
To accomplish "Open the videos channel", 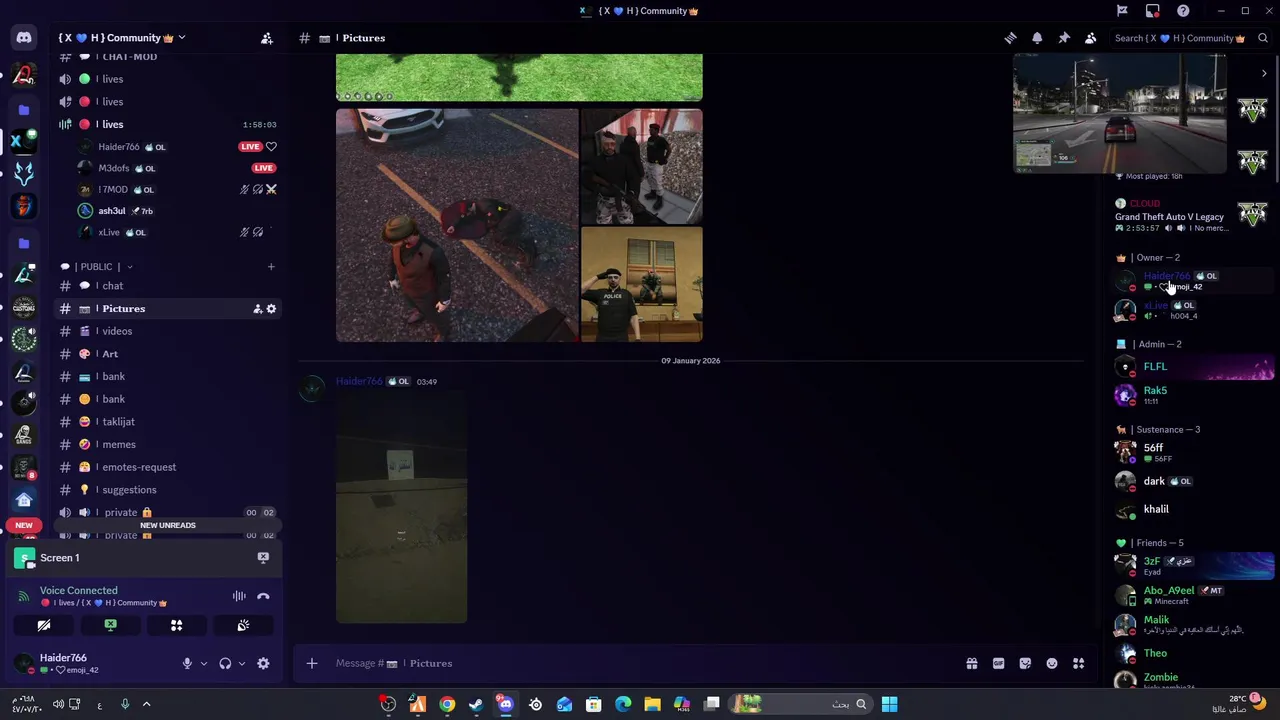I will click(x=166, y=331).
